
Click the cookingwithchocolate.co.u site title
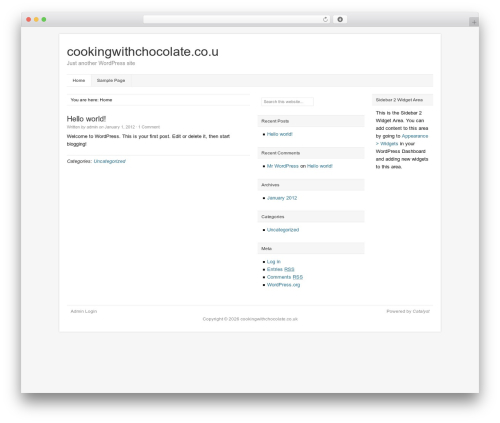pyautogui.click(x=143, y=52)
